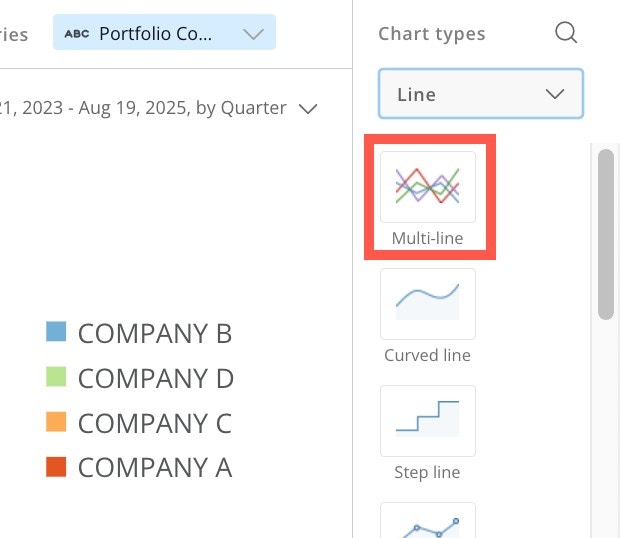Open the Line chart category dropdown

tap(480, 95)
